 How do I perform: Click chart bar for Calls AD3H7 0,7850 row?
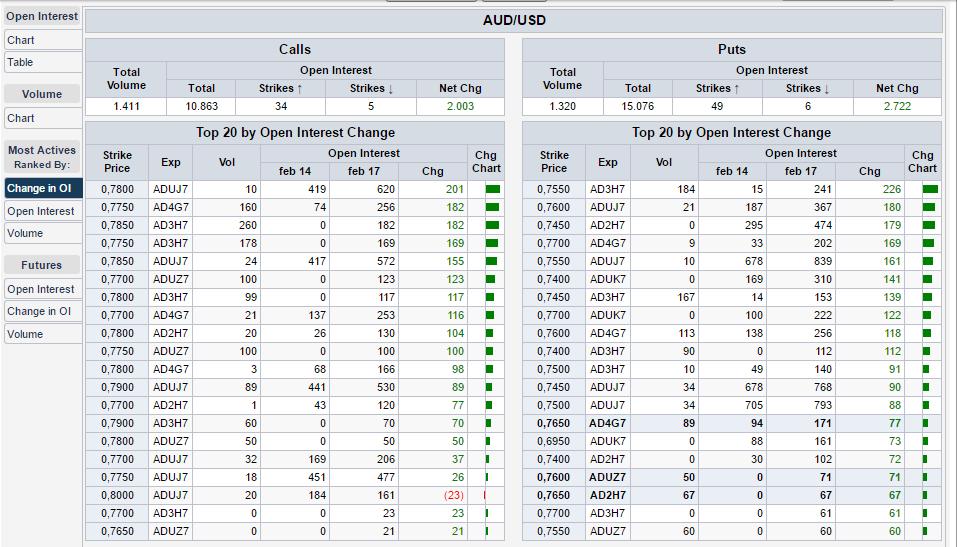click(491, 225)
